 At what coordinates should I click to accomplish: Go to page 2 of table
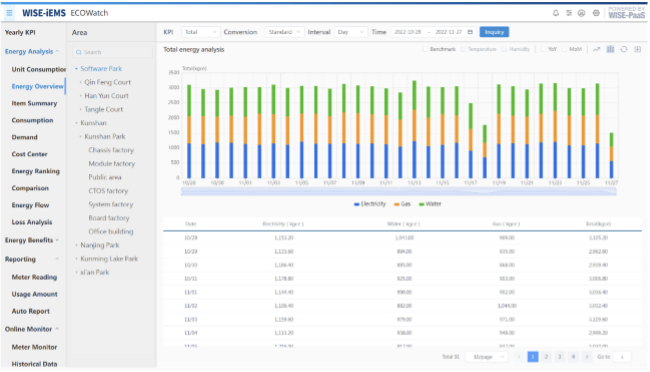(x=546, y=357)
